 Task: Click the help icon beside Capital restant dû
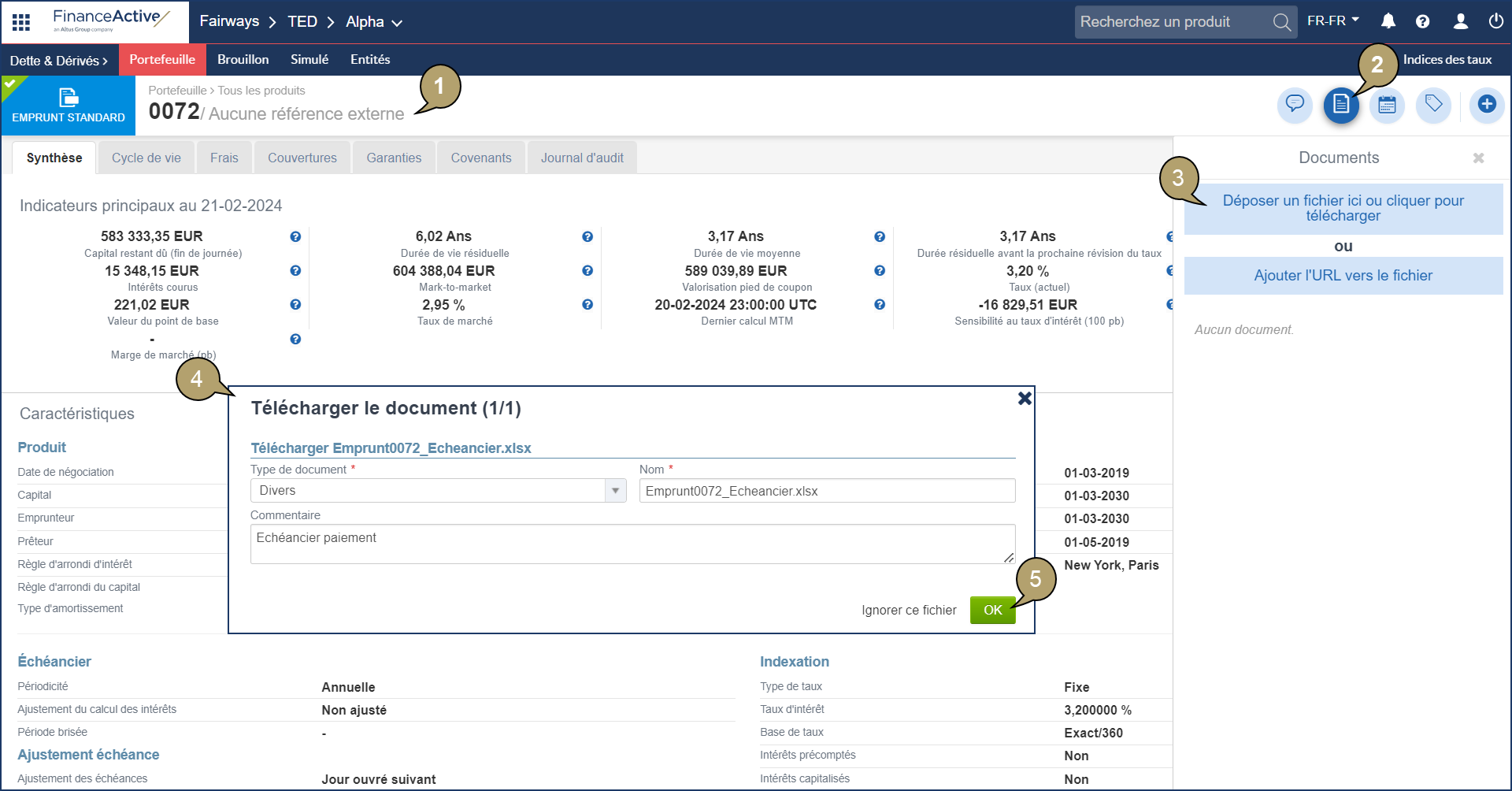pyautogui.click(x=295, y=236)
